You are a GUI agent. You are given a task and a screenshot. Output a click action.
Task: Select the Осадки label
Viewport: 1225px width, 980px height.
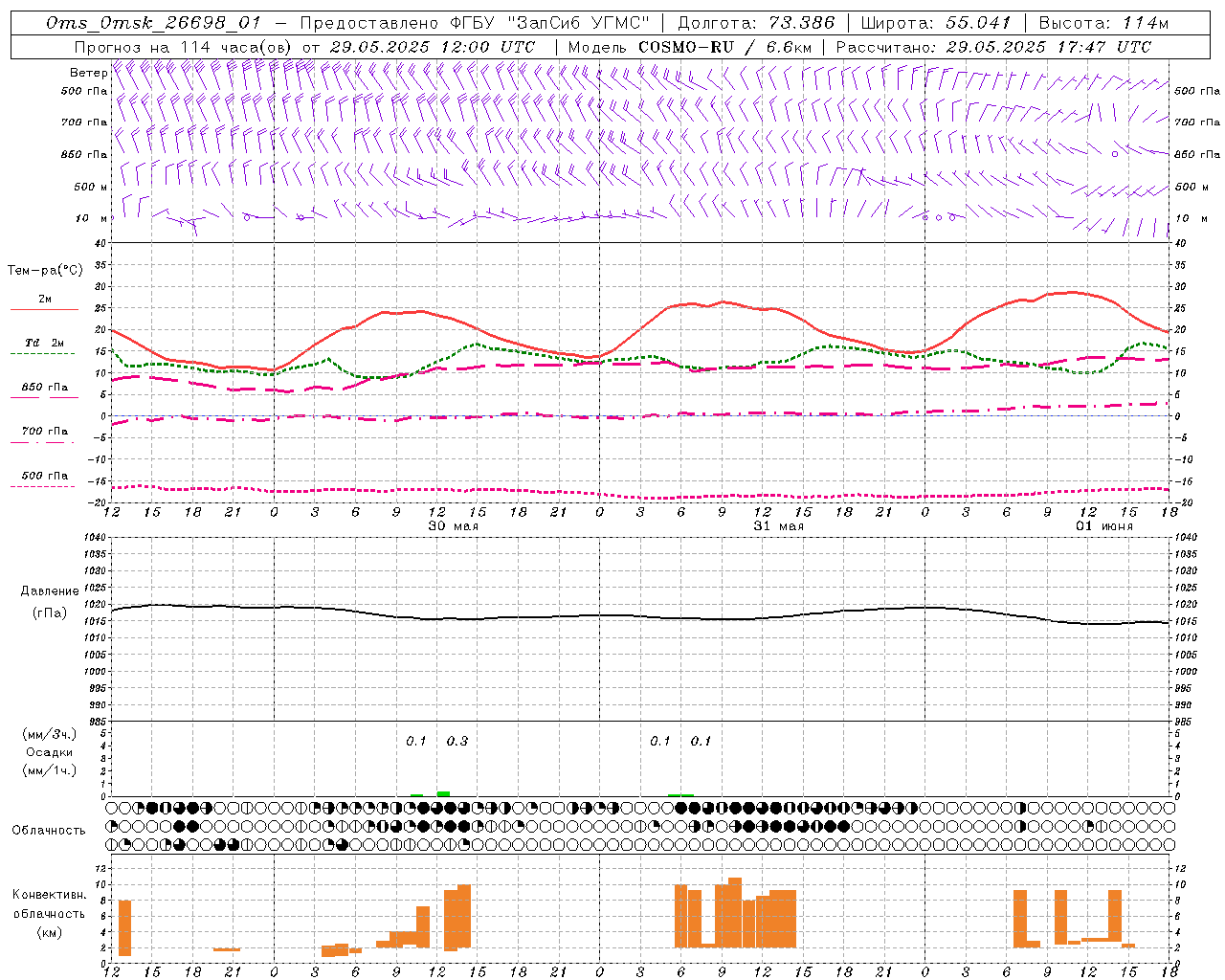pyautogui.click(x=50, y=752)
